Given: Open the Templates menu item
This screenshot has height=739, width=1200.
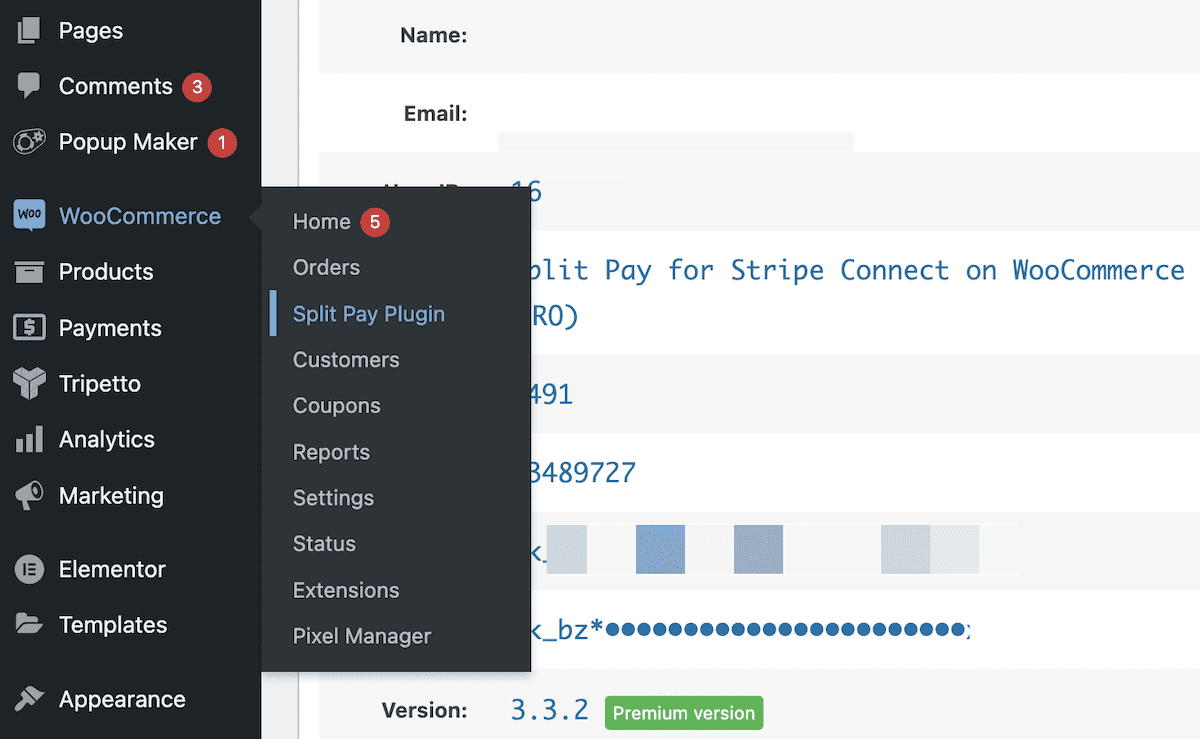Looking at the screenshot, I should click(113, 625).
